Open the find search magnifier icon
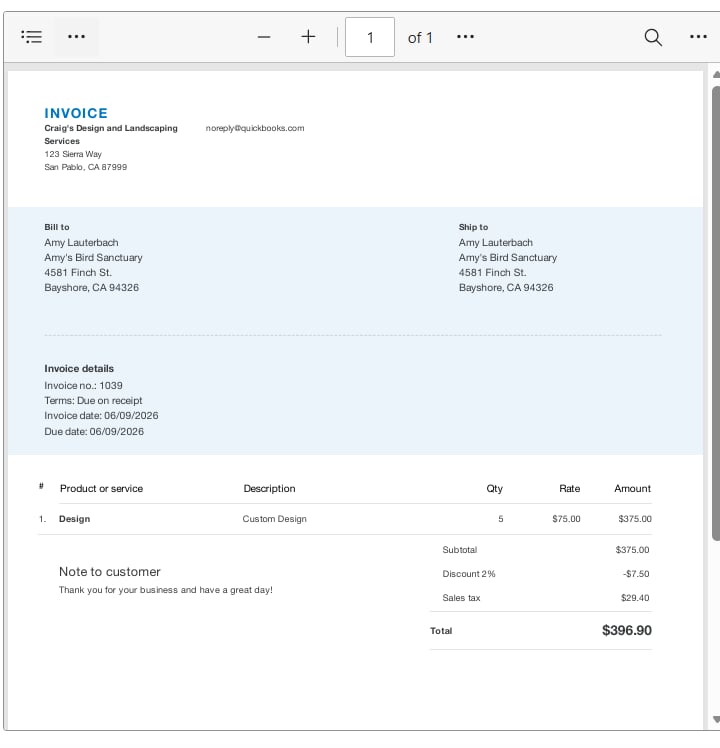 click(x=653, y=37)
